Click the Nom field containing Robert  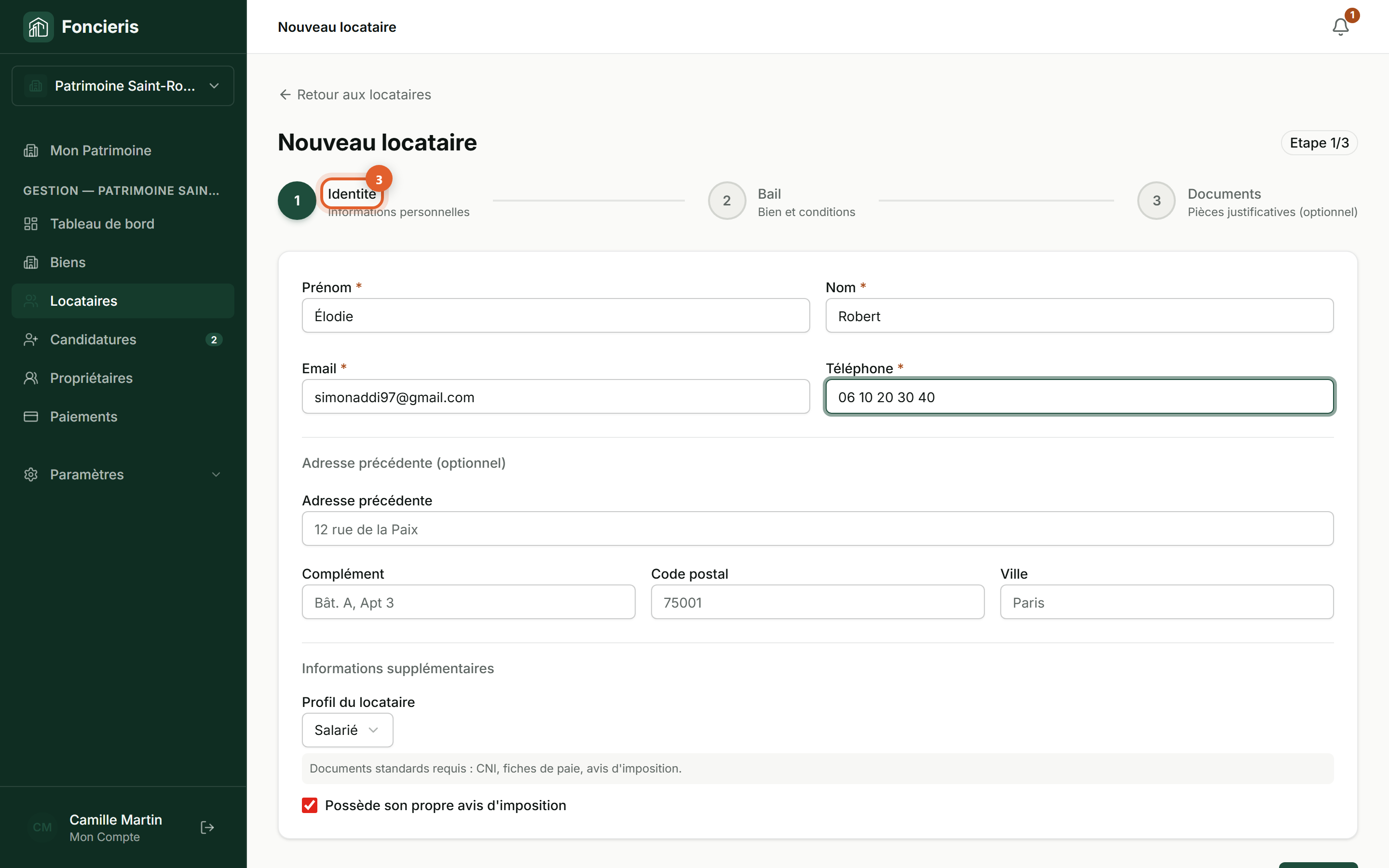[x=1079, y=316]
